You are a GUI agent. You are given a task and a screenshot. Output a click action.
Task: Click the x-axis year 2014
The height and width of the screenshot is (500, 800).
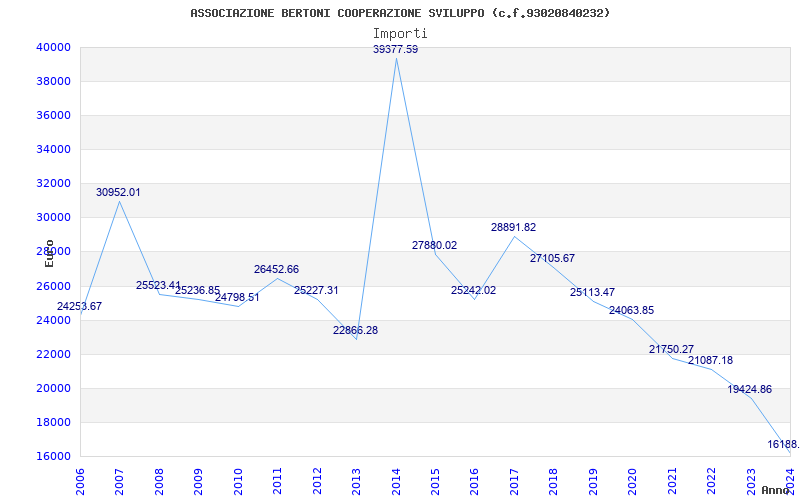pyautogui.click(x=395, y=481)
